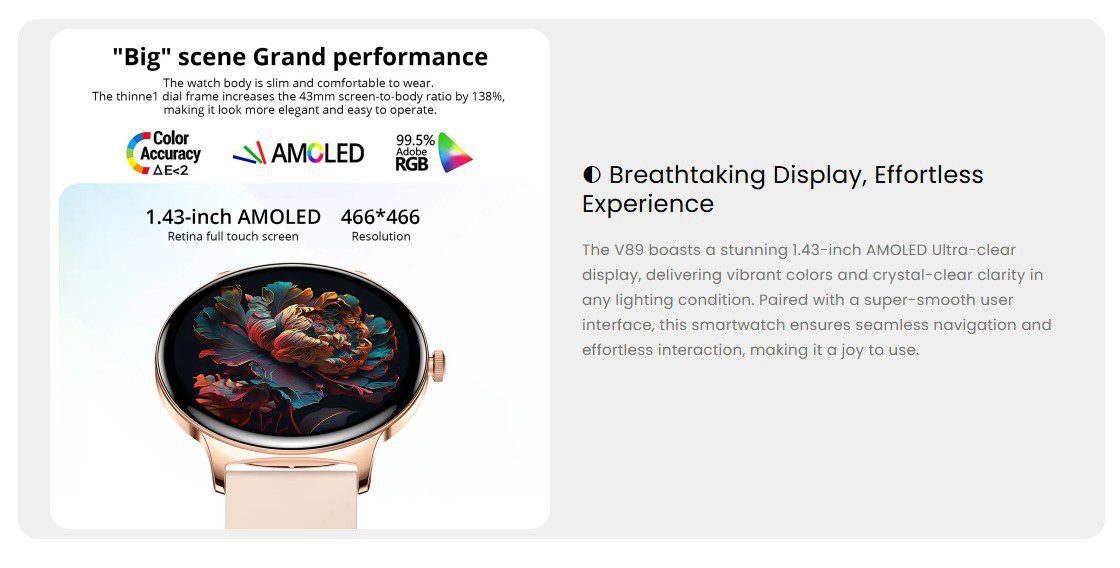
Task: Click the 99.5% Adobe RGB gamut icon
Action: (434, 152)
